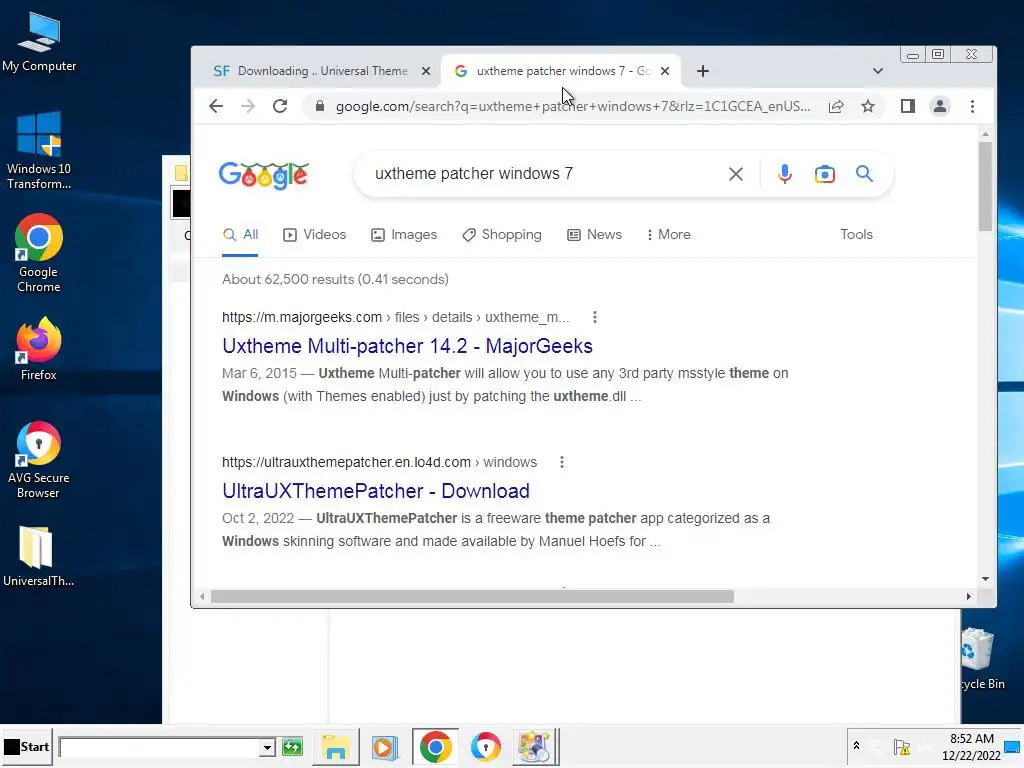Close the SourceForge Downloading tab

click(426, 71)
